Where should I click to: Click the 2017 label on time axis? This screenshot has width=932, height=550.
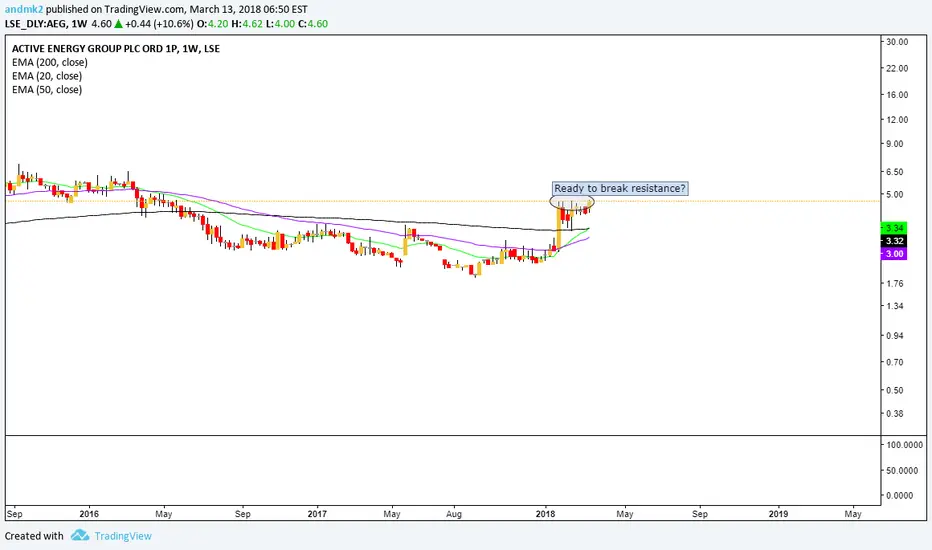click(317, 514)
